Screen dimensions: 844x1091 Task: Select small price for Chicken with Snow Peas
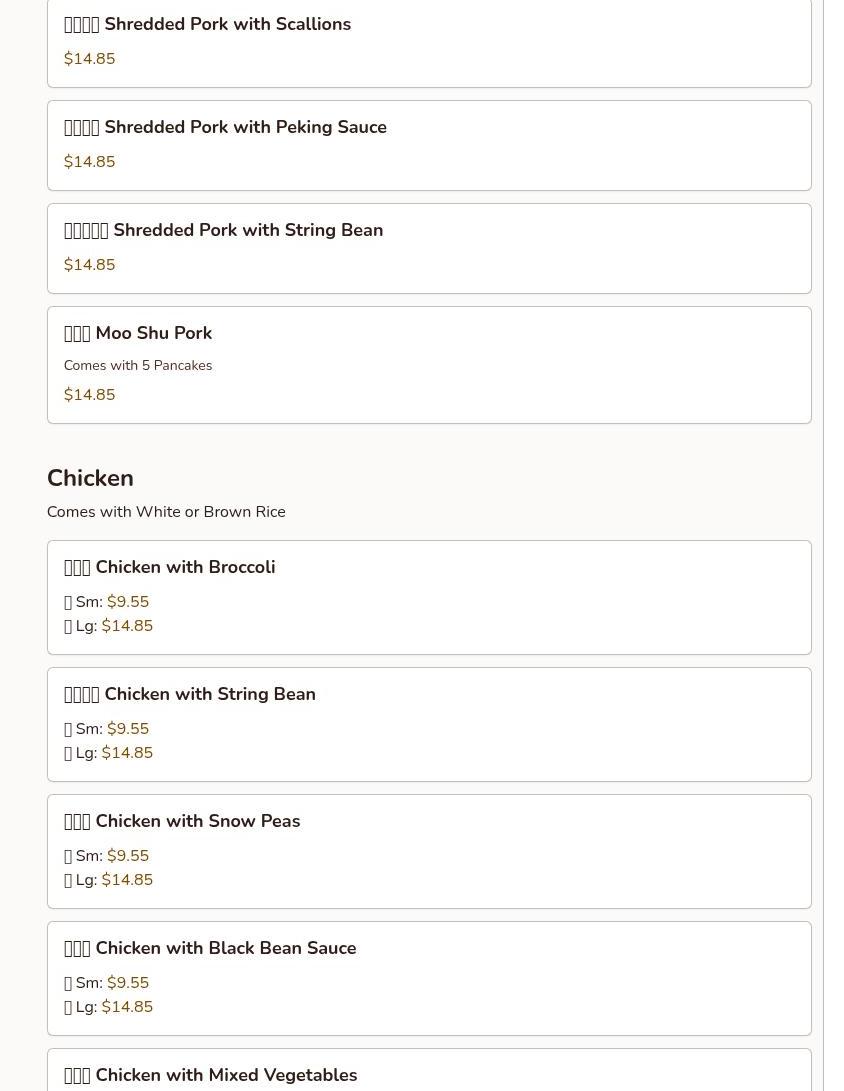point(128,856)
